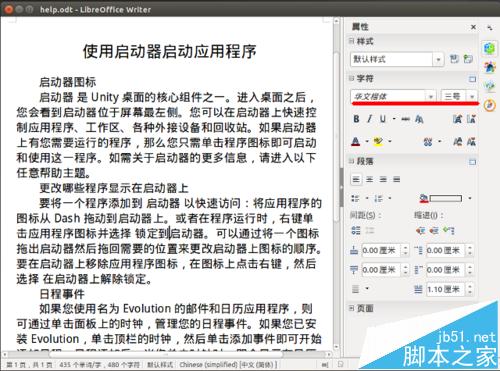The image size is (500, 371).
Task: Click the word count in status bar
Action: click(x=100, y=365)
